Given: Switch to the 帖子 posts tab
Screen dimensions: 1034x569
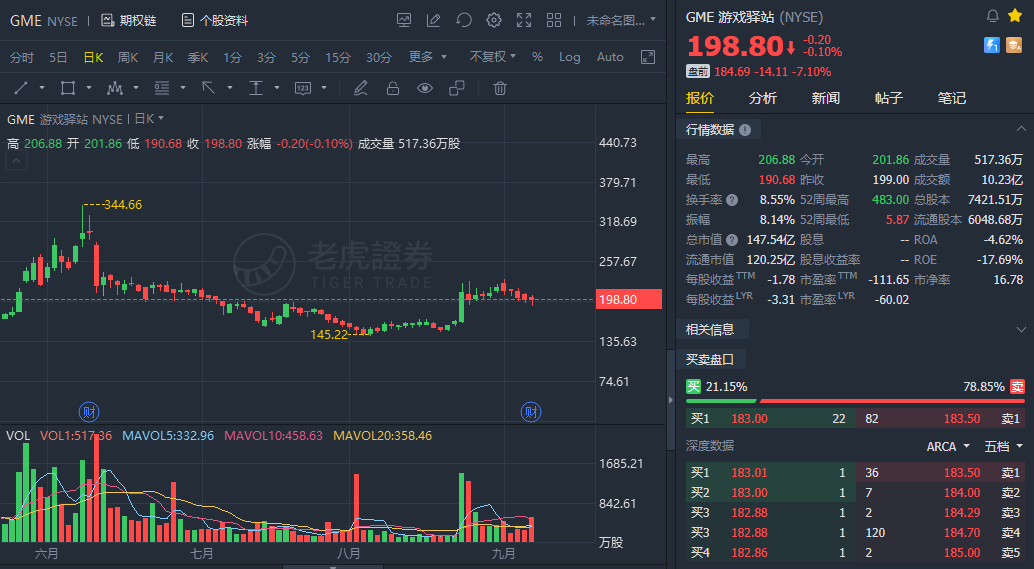Looking at the screenshot, I should (889, 98).
